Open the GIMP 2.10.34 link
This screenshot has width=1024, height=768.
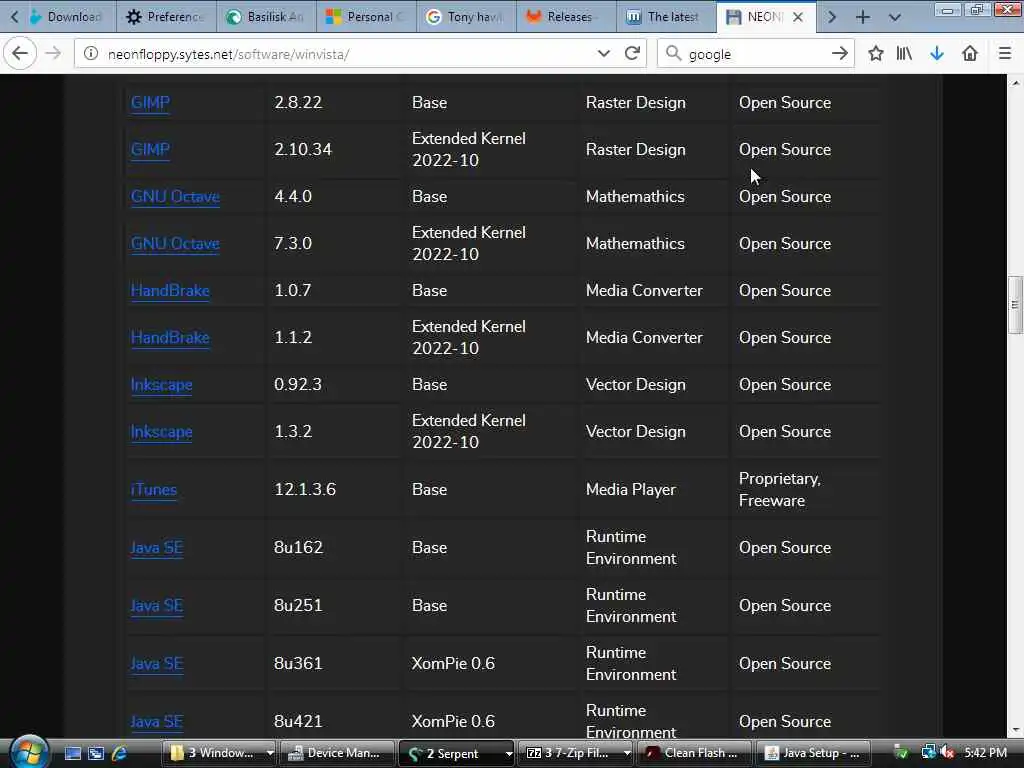point(150,150)
